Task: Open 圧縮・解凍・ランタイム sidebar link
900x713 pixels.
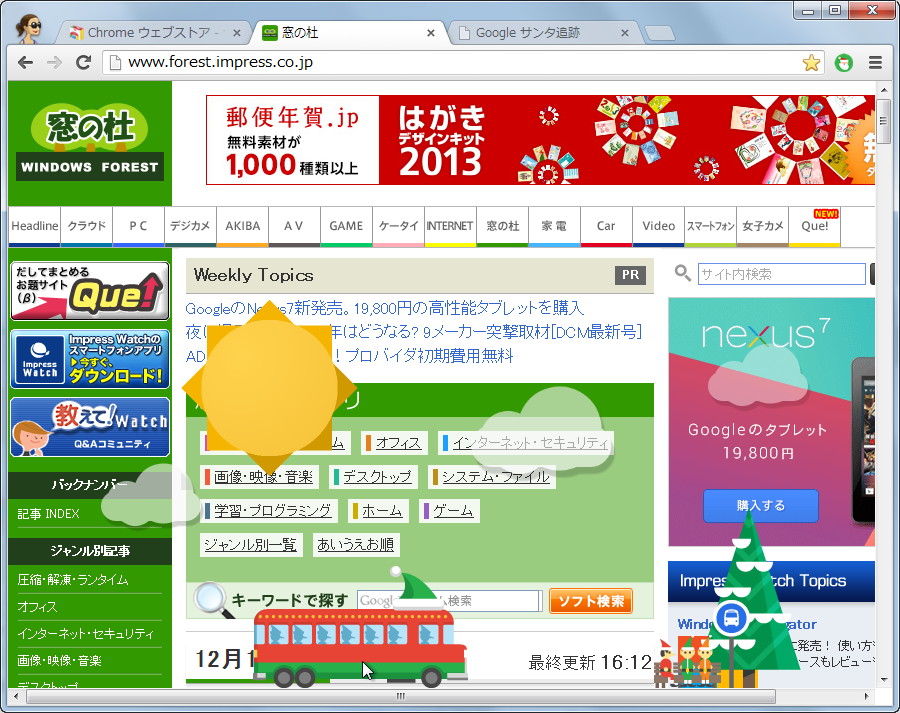Action: [73, 580]
